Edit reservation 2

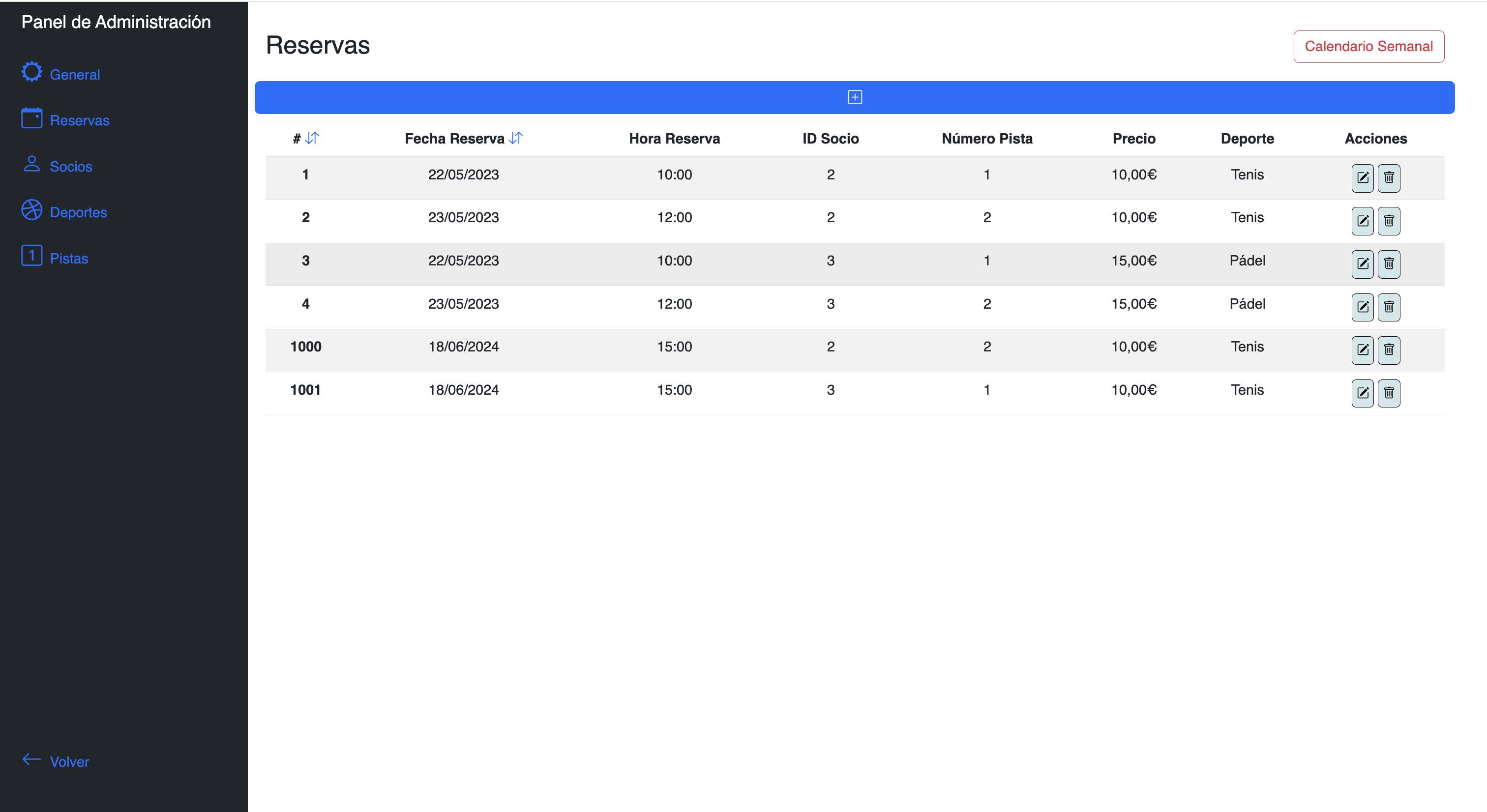(x=1362, y=221)
